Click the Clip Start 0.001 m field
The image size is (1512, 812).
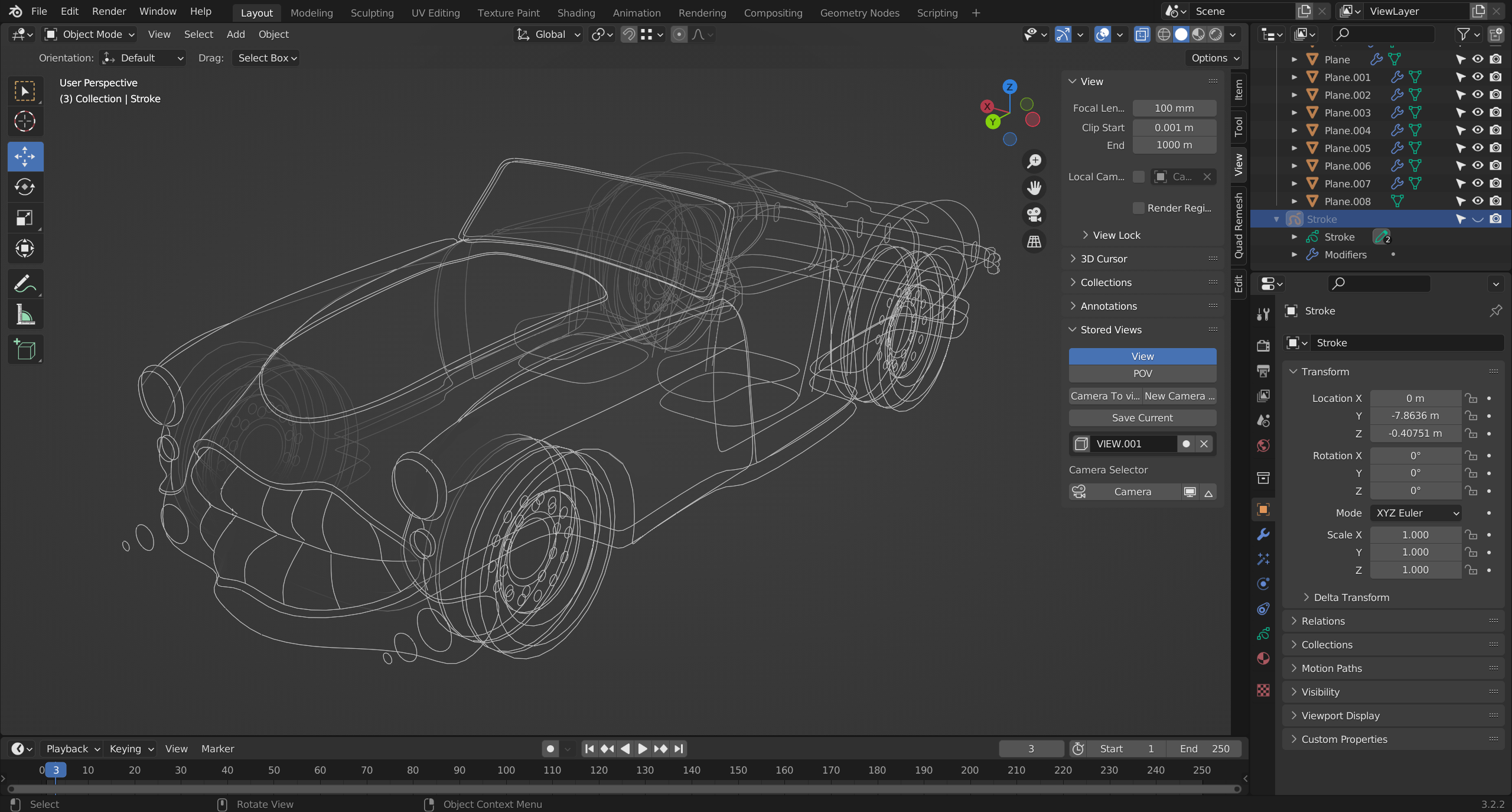click(1174, 128)
